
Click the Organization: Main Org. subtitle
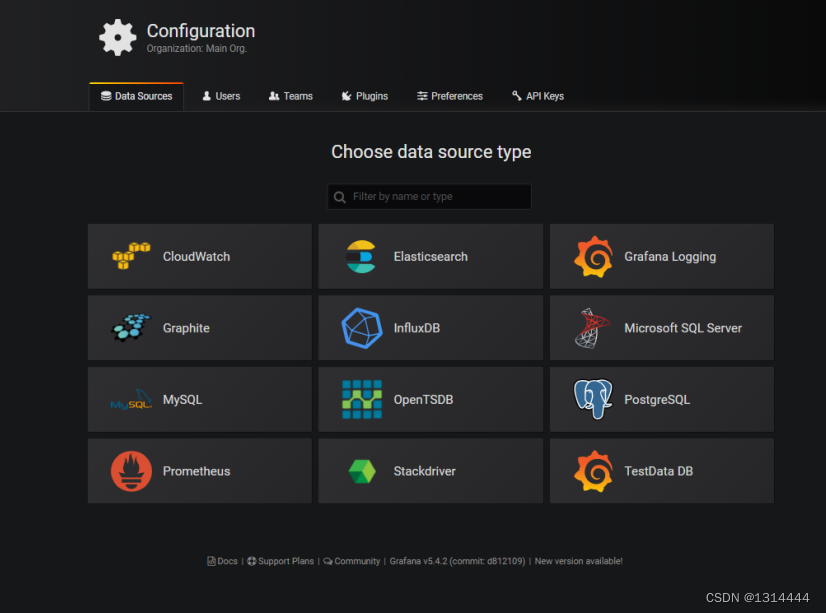(196, 48)
